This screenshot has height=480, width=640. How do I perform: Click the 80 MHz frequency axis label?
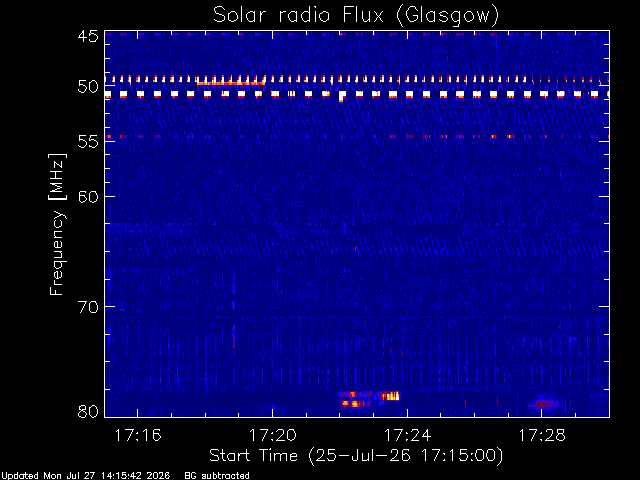88,411
